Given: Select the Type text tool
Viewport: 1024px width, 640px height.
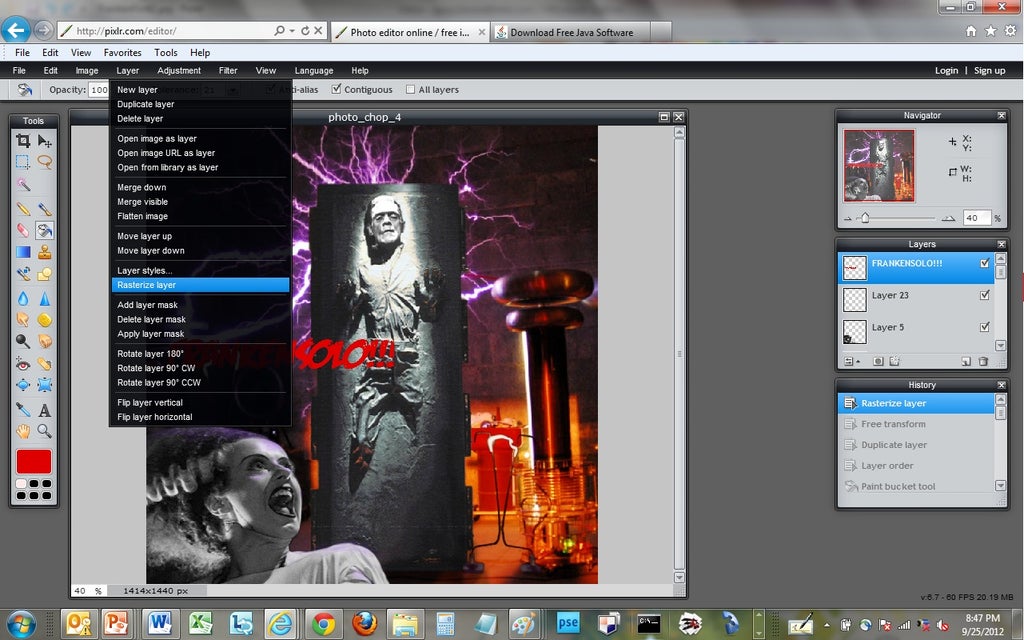Looking at the screenshot, I should [x=44, y=409].
